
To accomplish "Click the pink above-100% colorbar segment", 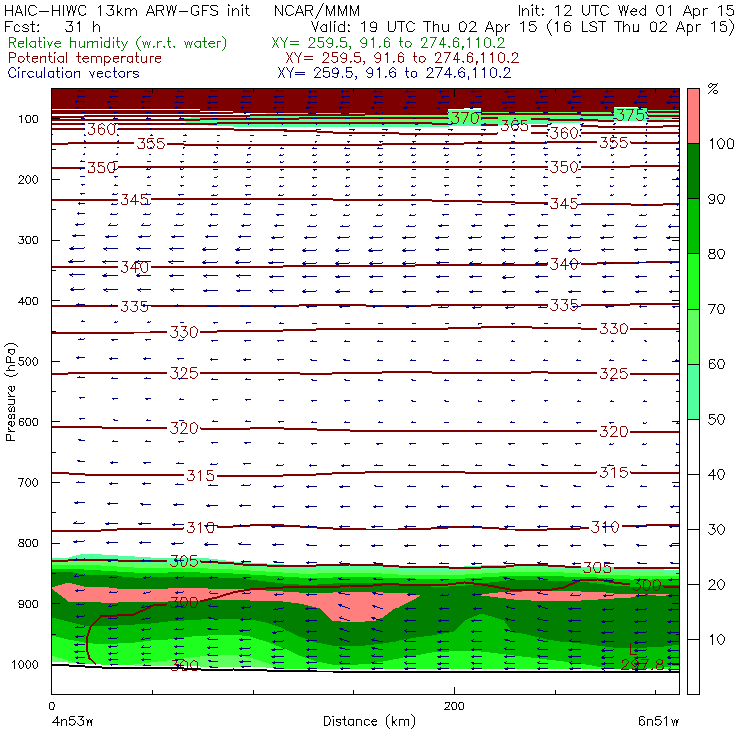I will pos(693,116).
